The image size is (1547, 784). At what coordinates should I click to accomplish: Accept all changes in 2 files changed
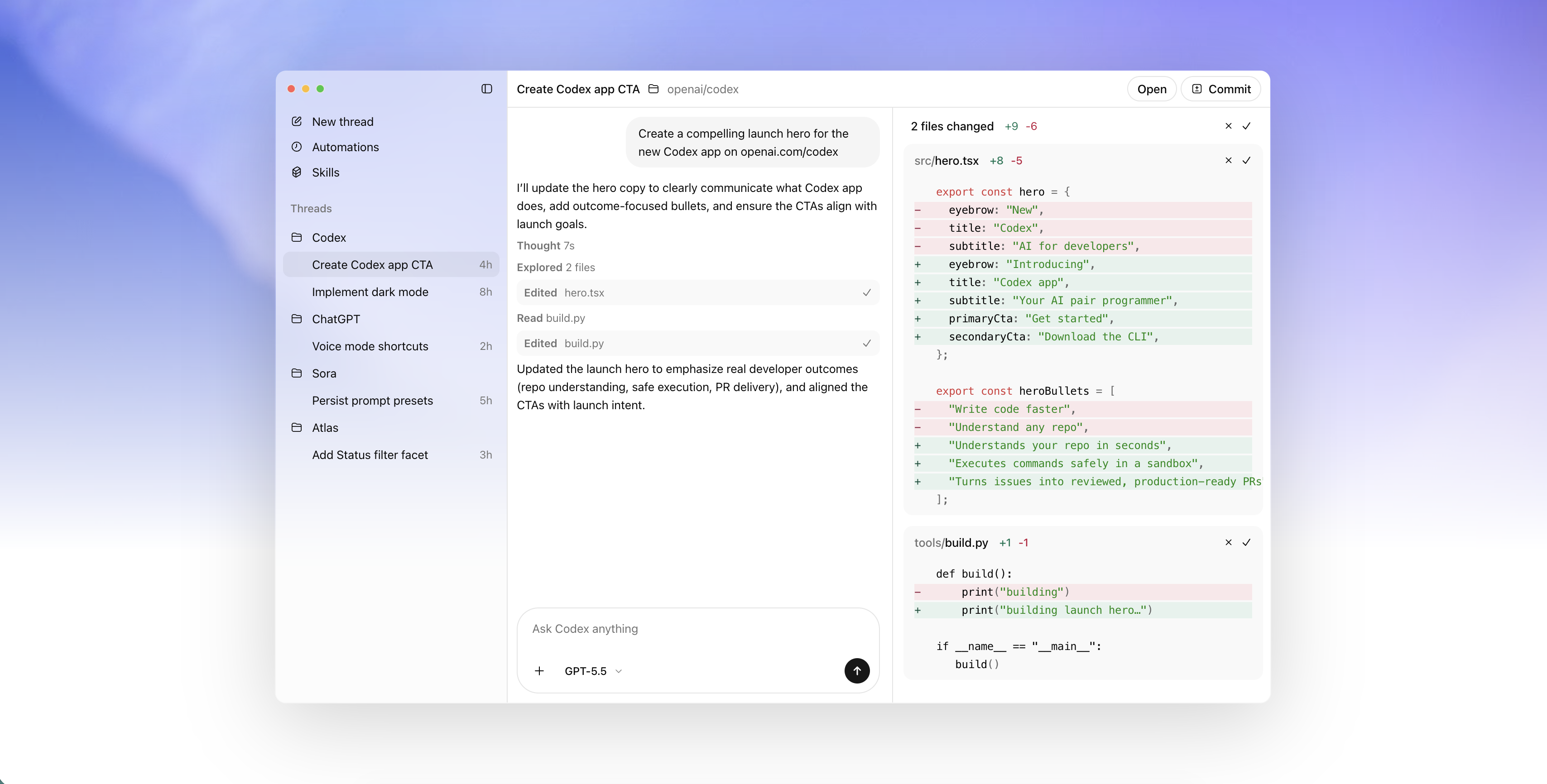click(x=1246, y=126)
